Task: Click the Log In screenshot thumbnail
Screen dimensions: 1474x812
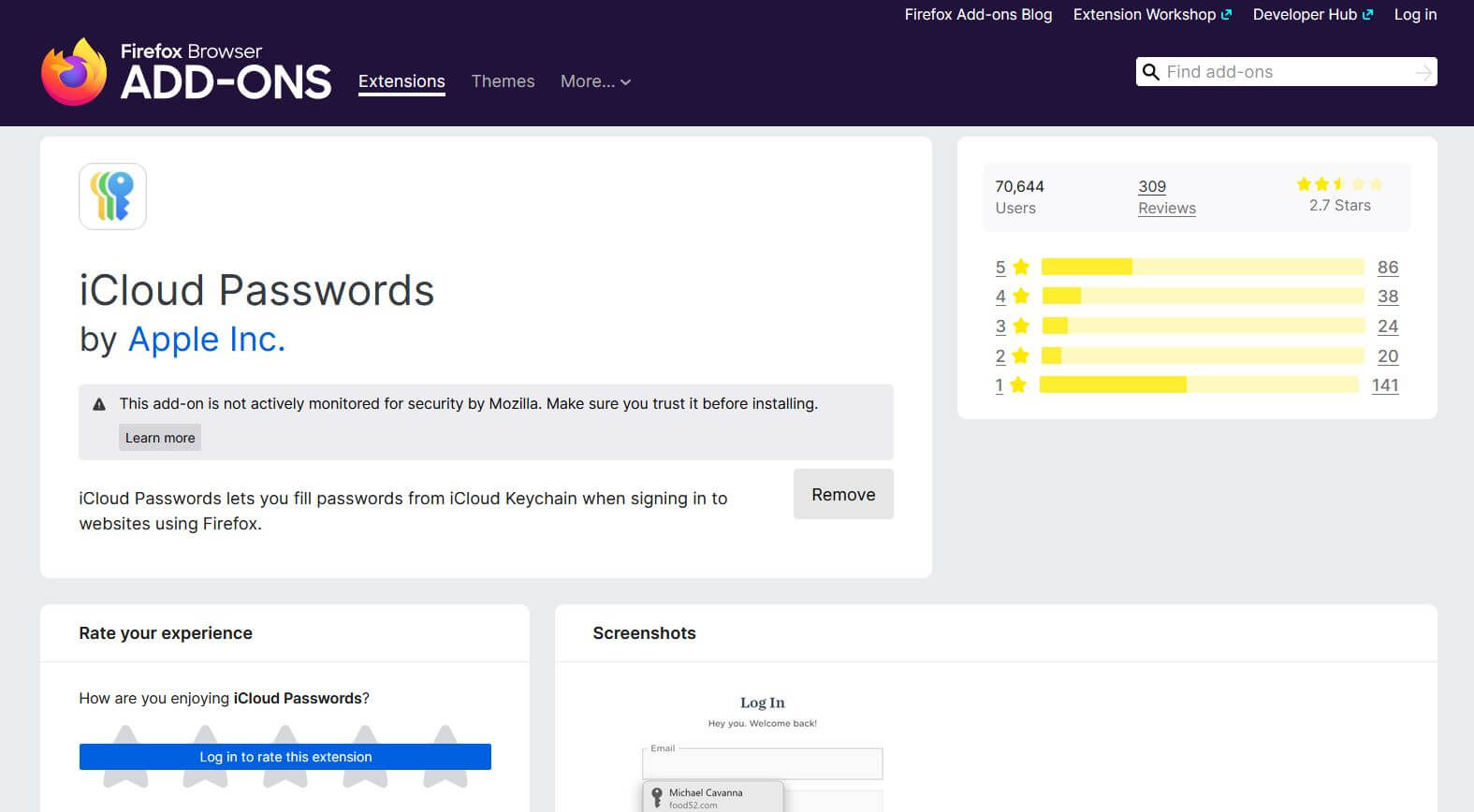Action: [x=762, y=751]
